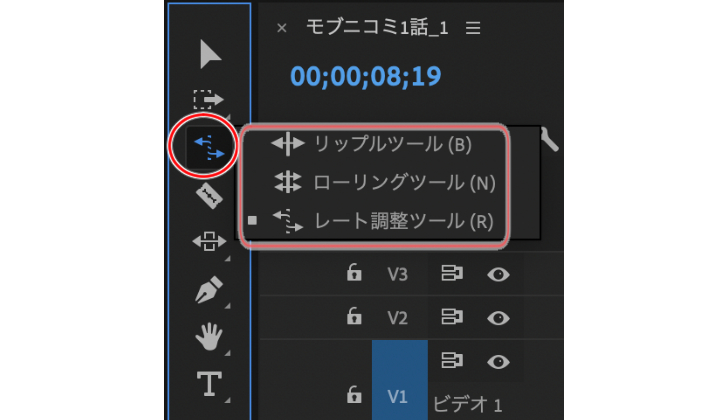
Task: Toggle lock on V2 track
Action: tap(354, 317)
